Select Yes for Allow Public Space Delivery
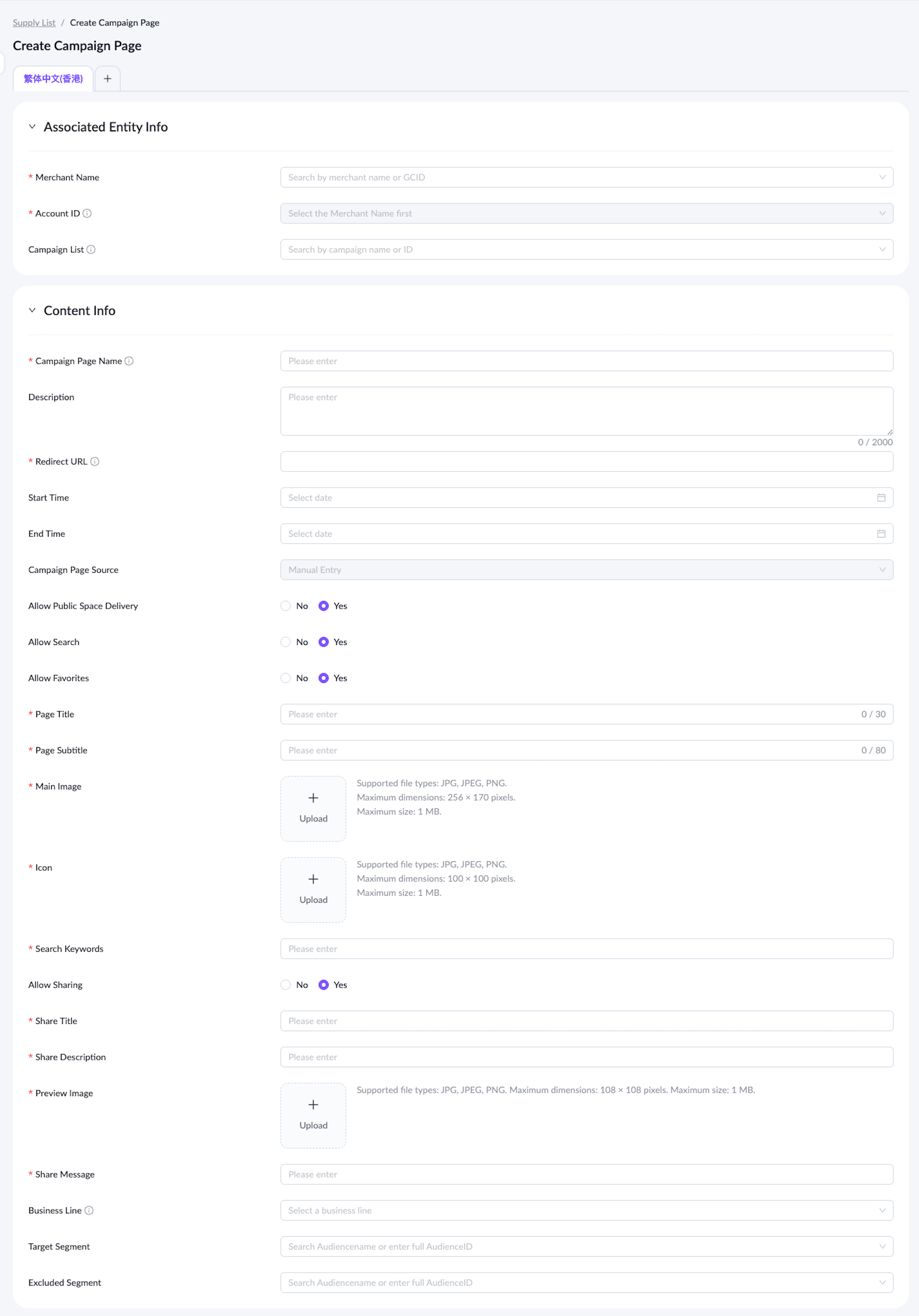 coord(323,606)
